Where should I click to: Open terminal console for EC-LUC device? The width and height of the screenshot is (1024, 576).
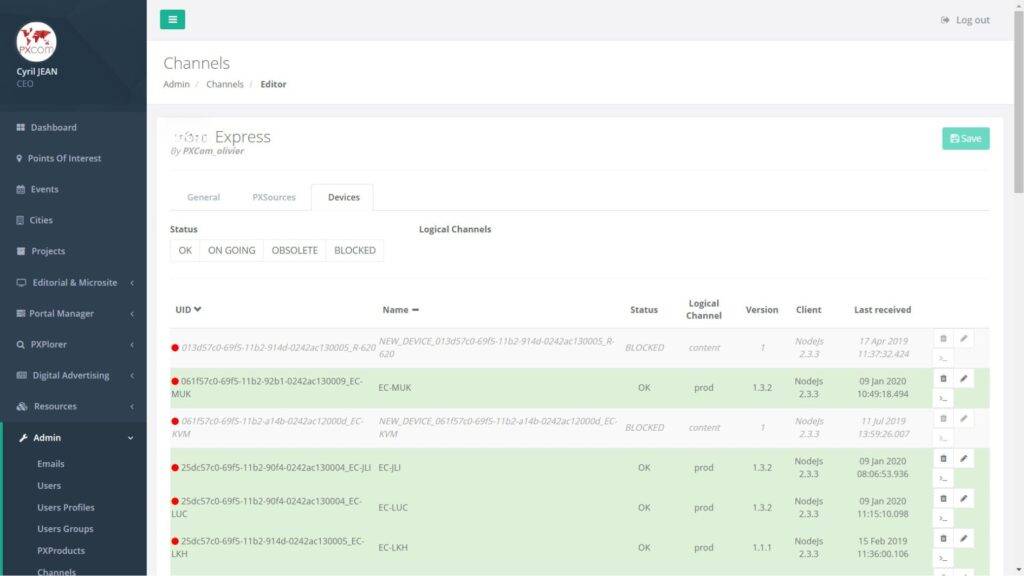[x=943, y=517]
